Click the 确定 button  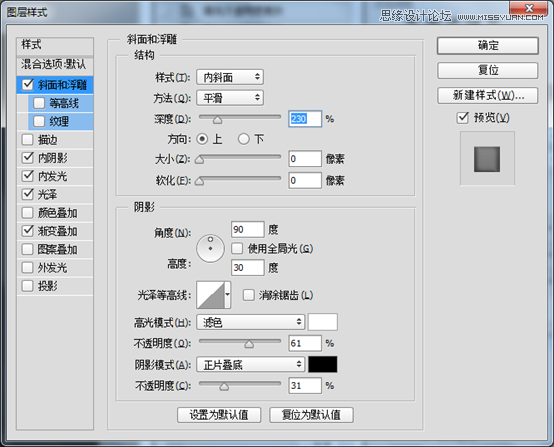tap(488, 46)
